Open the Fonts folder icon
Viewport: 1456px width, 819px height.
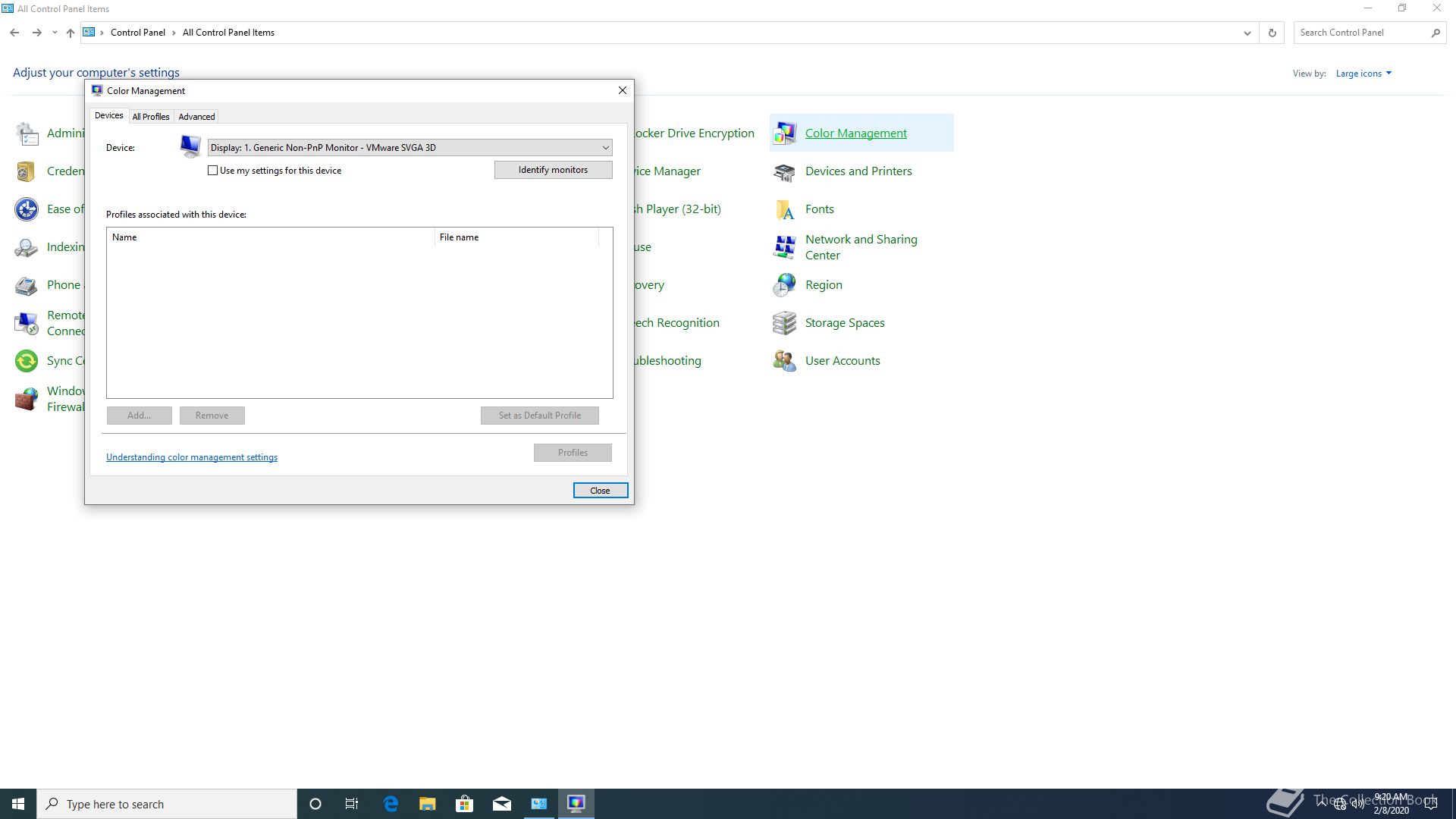tap(784, 209)
